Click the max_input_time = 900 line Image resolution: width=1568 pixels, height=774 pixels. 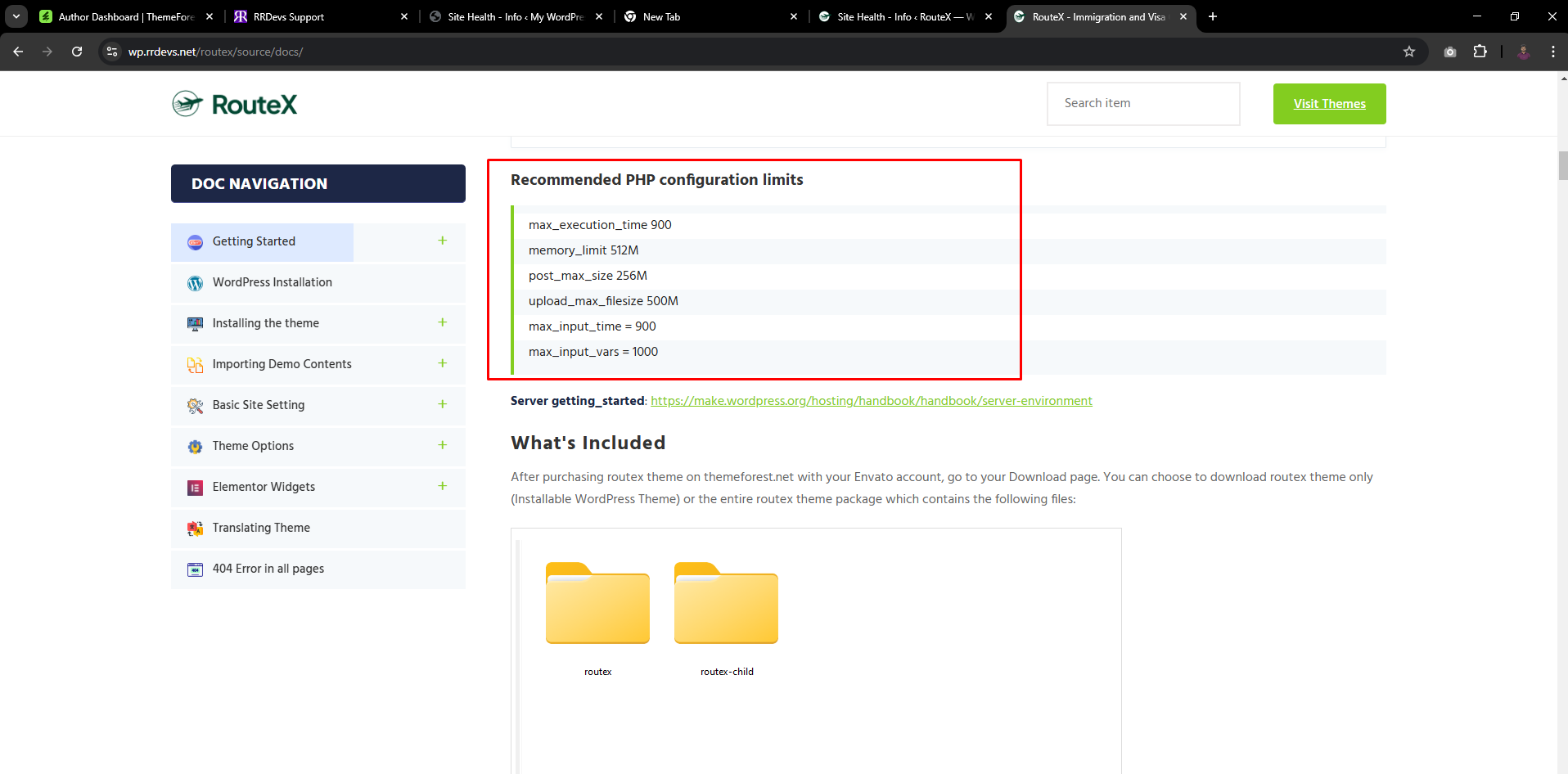pyautogui.click(x=593, y=326)
